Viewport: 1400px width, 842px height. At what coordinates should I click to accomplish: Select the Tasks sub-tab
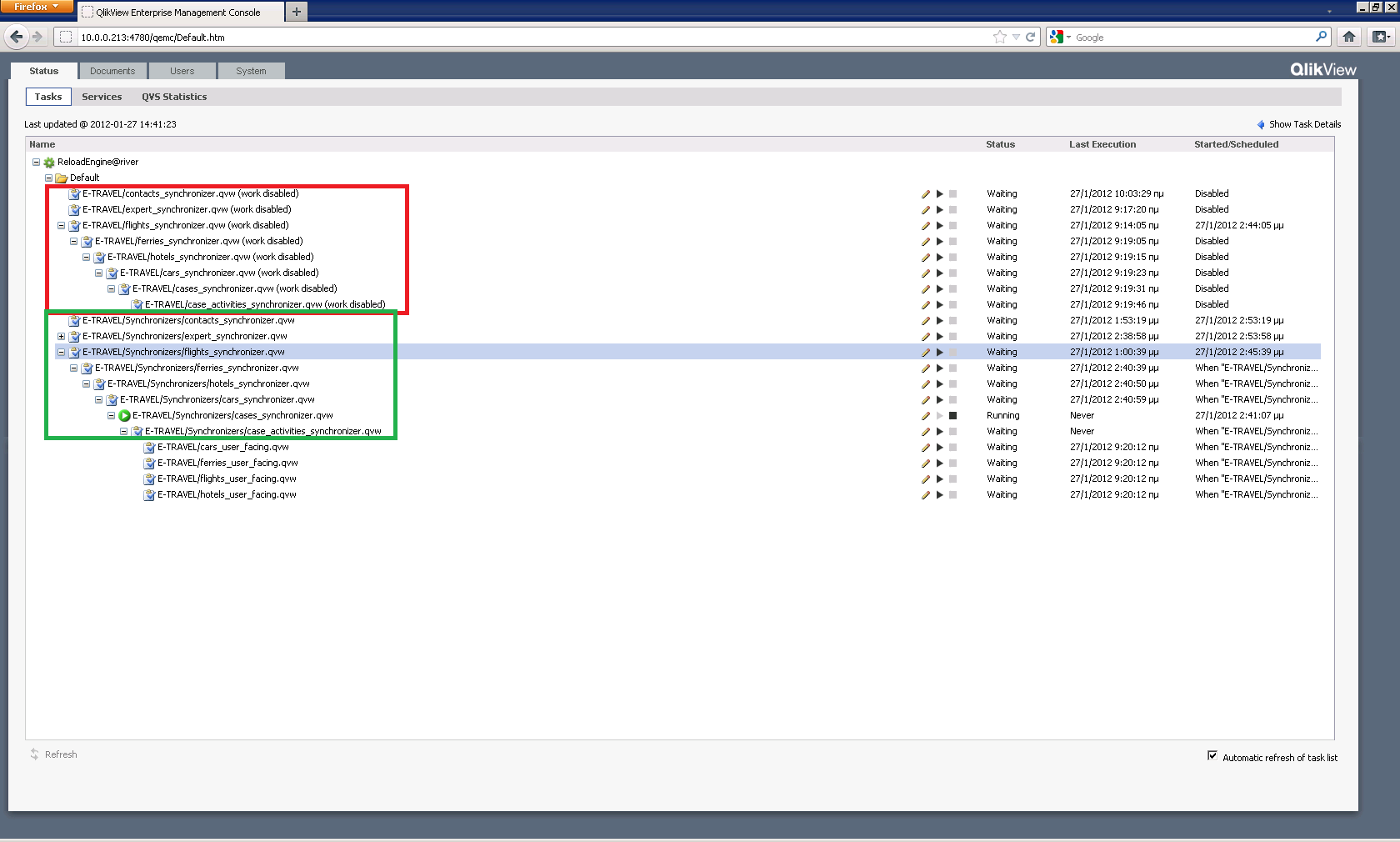click(48, 97)
